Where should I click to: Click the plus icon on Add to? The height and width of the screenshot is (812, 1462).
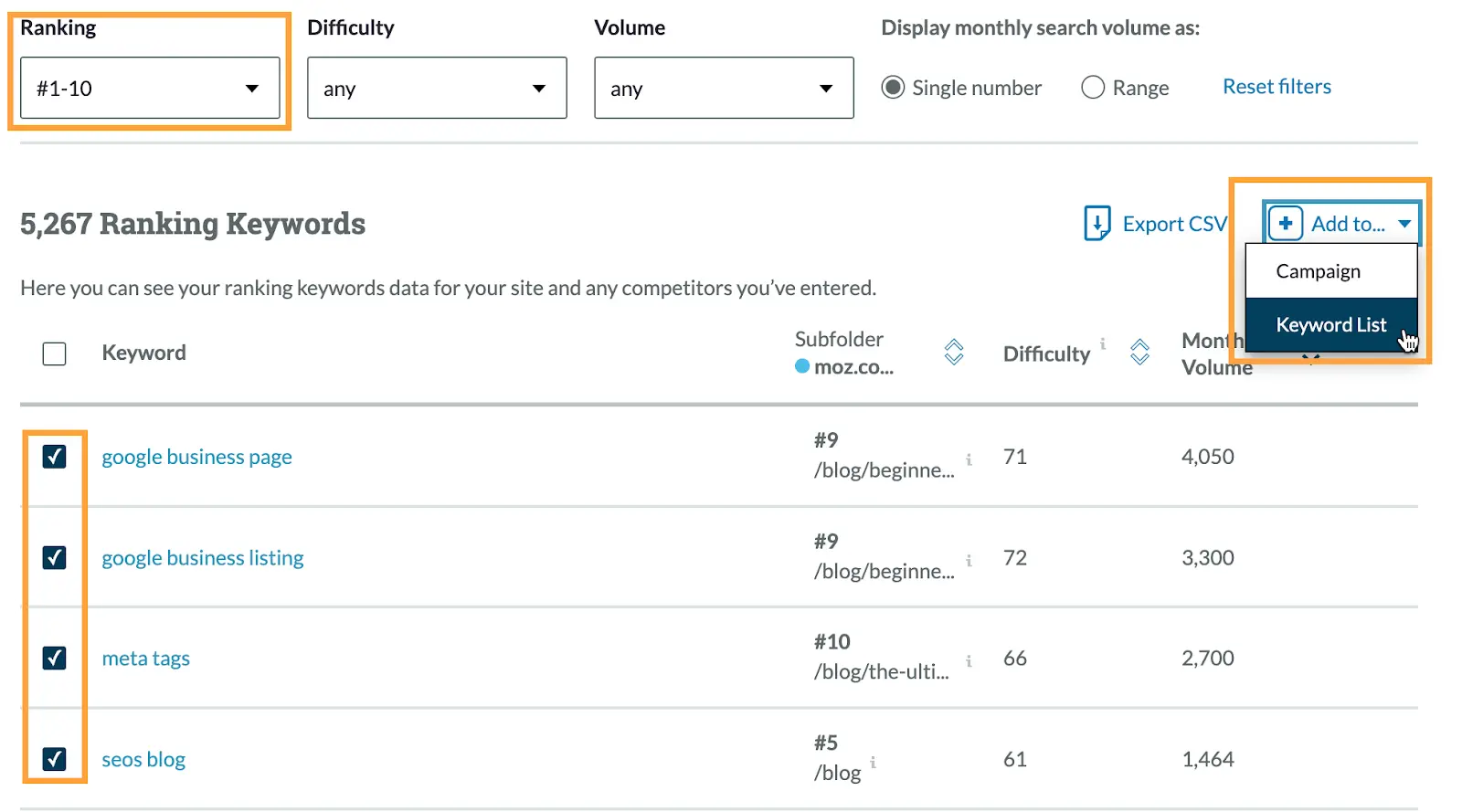point(1285,224)
